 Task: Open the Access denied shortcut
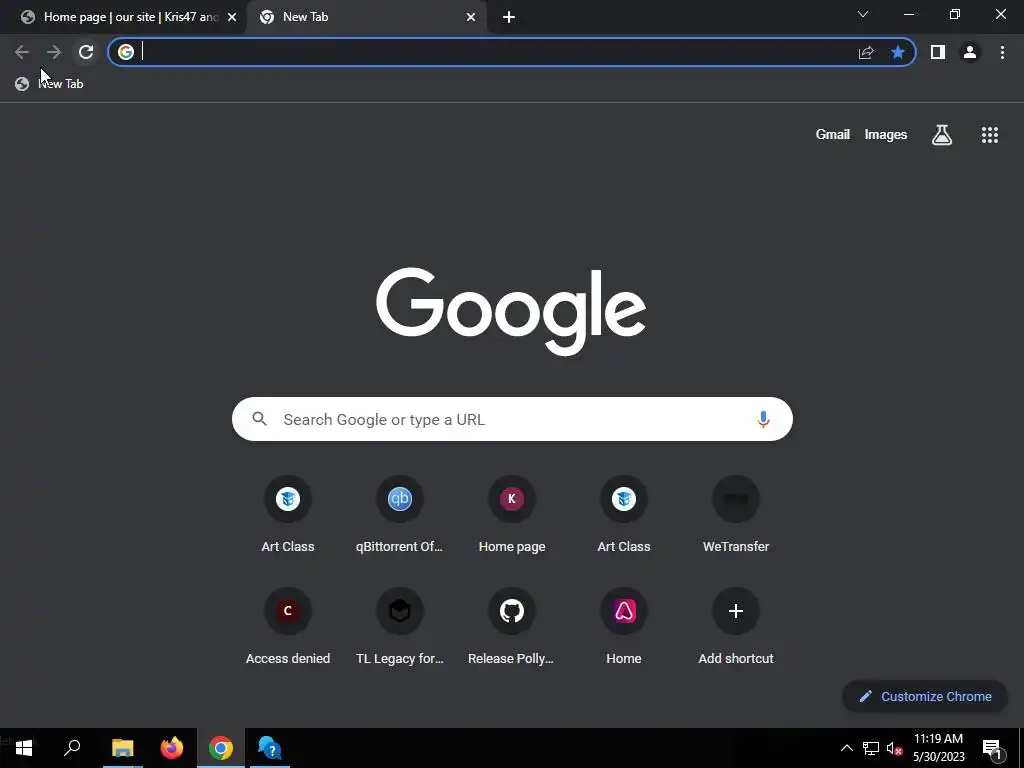click(288, 627)
